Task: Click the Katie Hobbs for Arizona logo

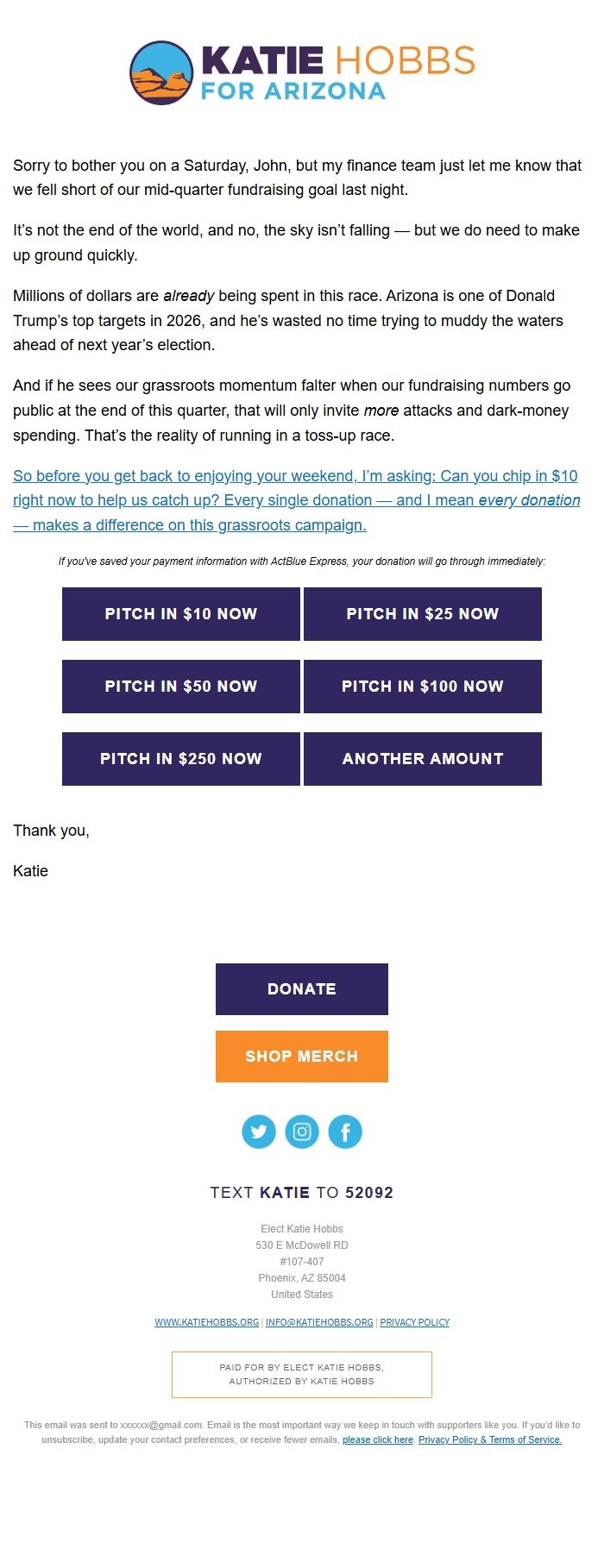Action: click(302, 72)
